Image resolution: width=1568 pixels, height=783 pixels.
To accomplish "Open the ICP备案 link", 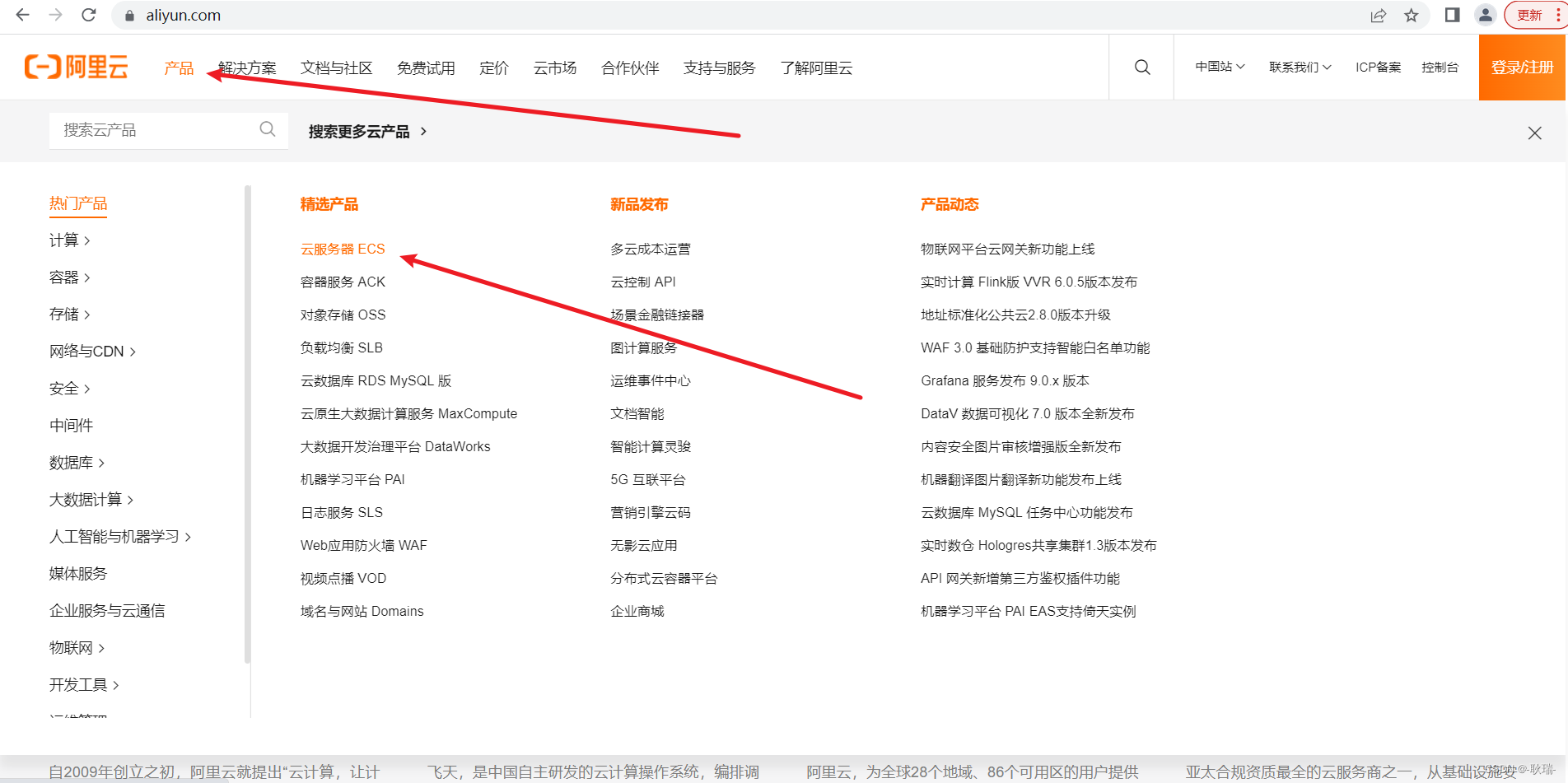I will click(1378, 68).
